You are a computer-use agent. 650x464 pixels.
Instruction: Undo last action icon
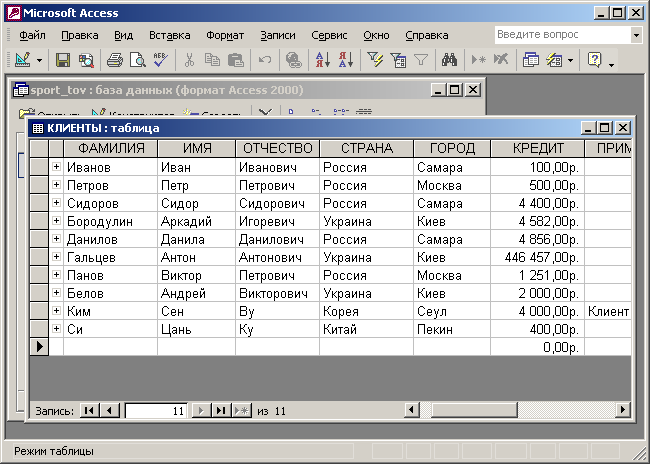point(264,60)
